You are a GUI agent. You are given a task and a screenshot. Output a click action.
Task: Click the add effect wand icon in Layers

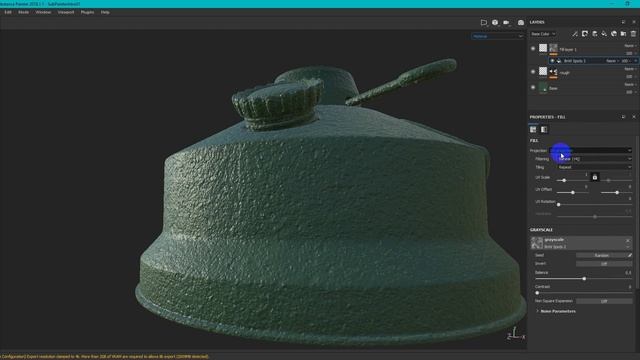coord(575,34)
